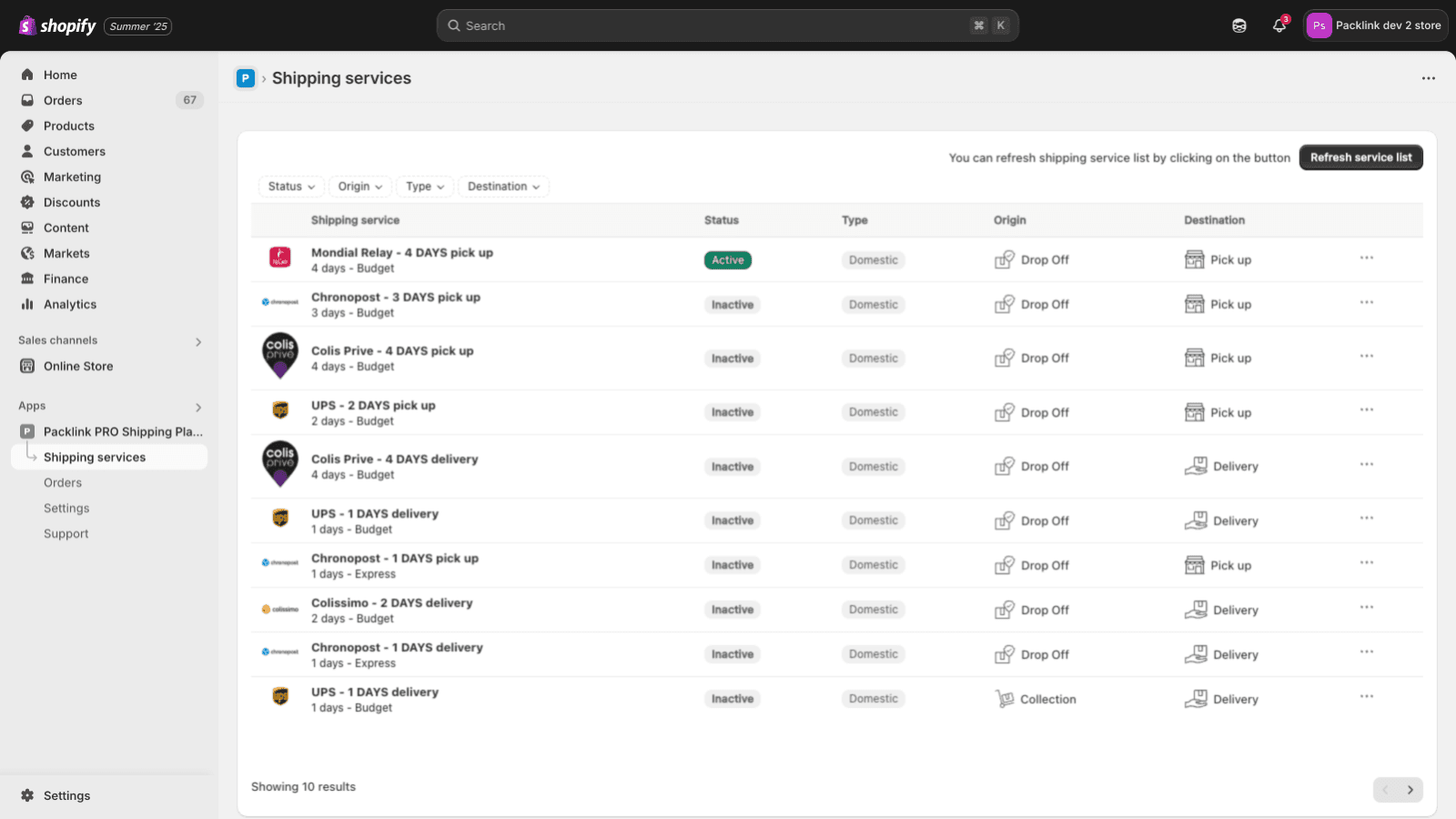Click Inactive badge on UPS 2 DAYS pick up
The image size is (1456, 819).
pos(732,411)
